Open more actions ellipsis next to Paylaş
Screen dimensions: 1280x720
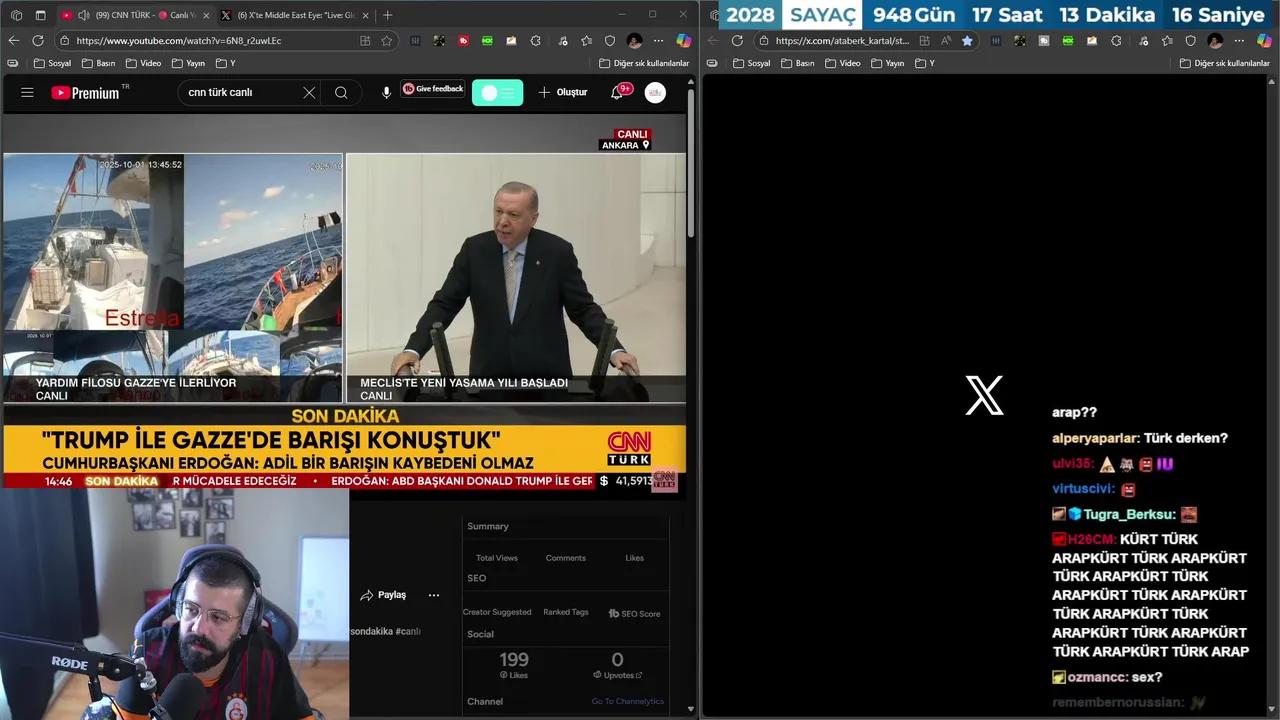434,595
